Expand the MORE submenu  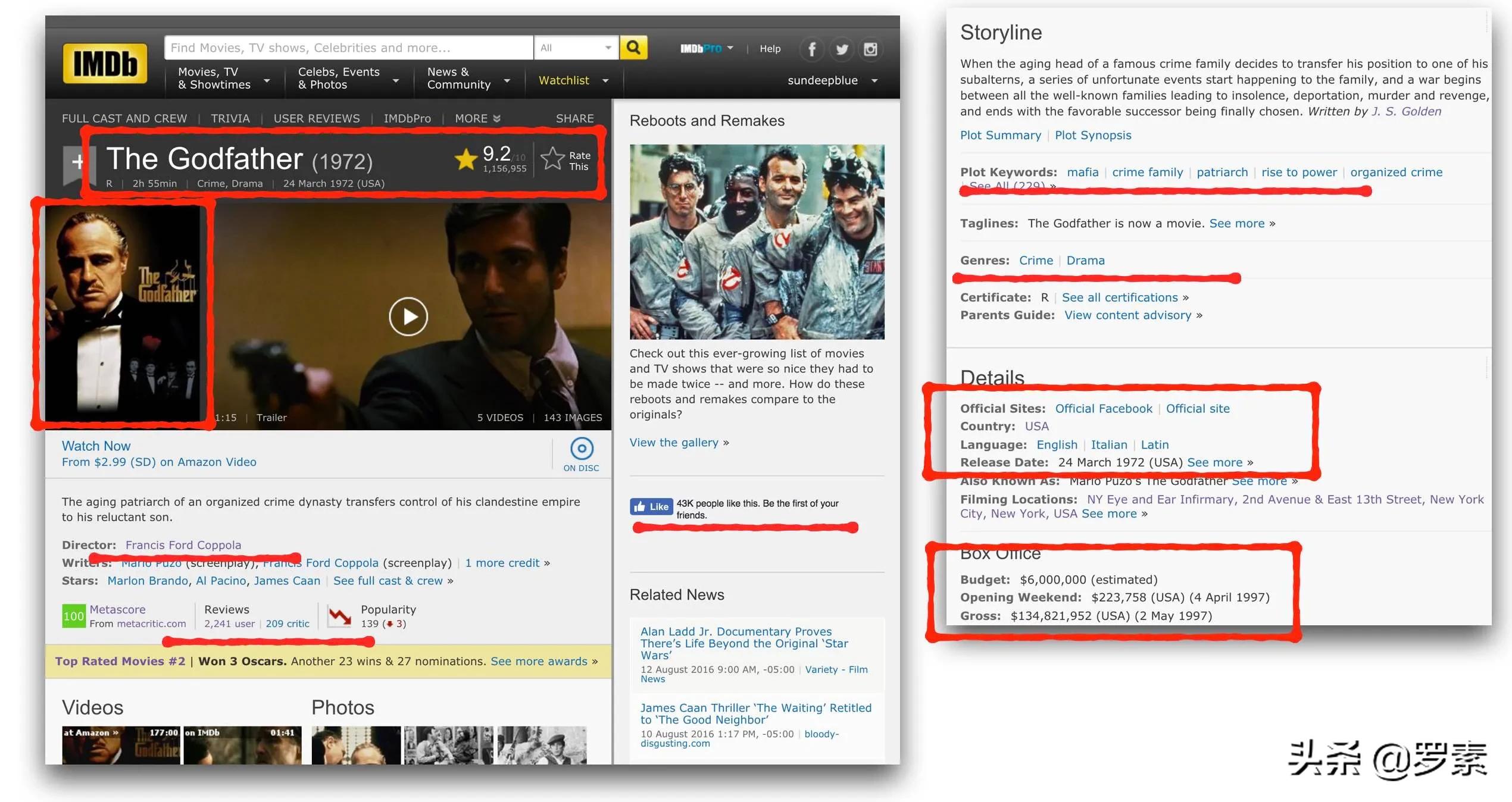point(477,118)
